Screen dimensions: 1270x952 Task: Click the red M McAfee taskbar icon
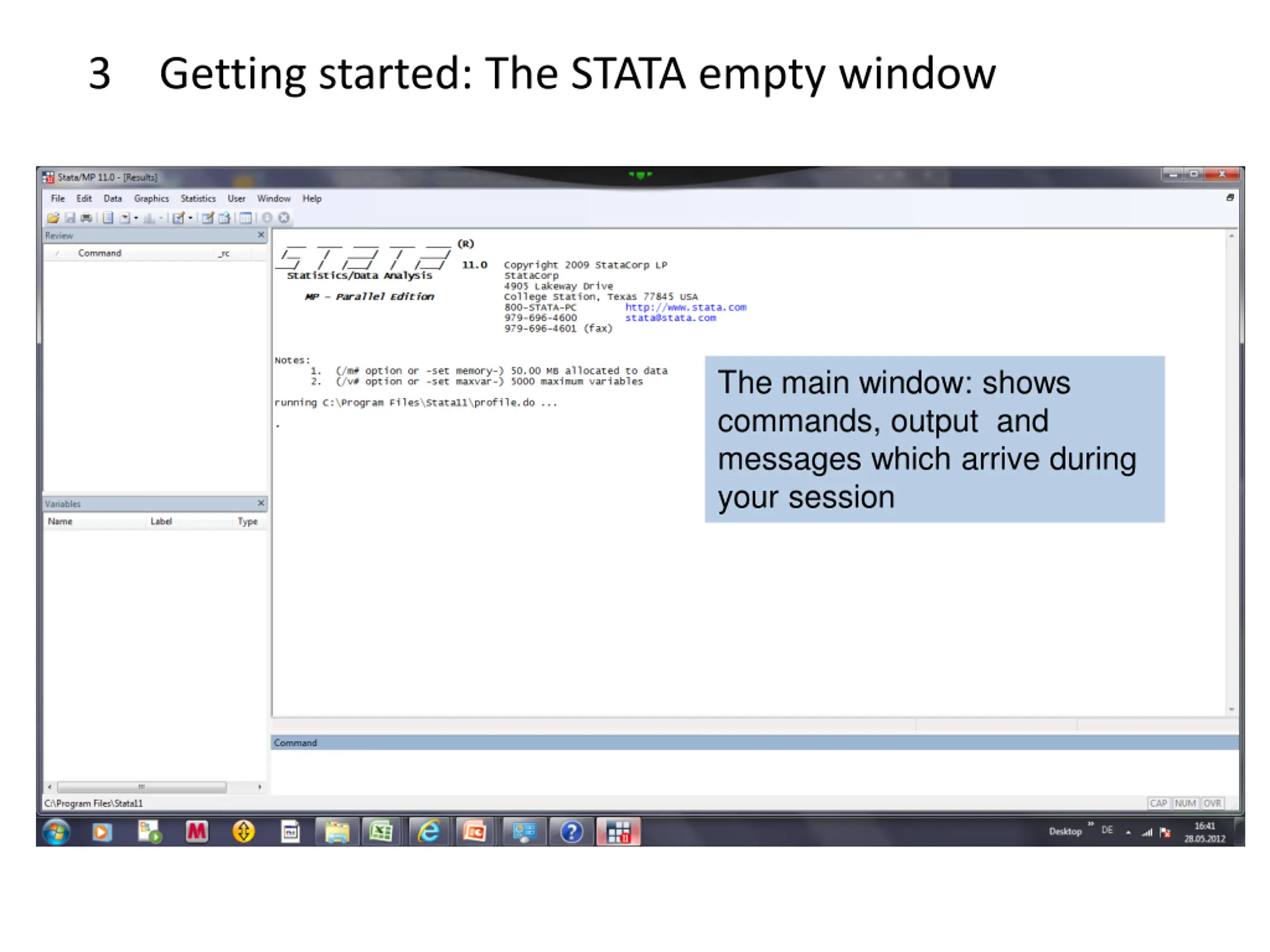coord(196,832)
